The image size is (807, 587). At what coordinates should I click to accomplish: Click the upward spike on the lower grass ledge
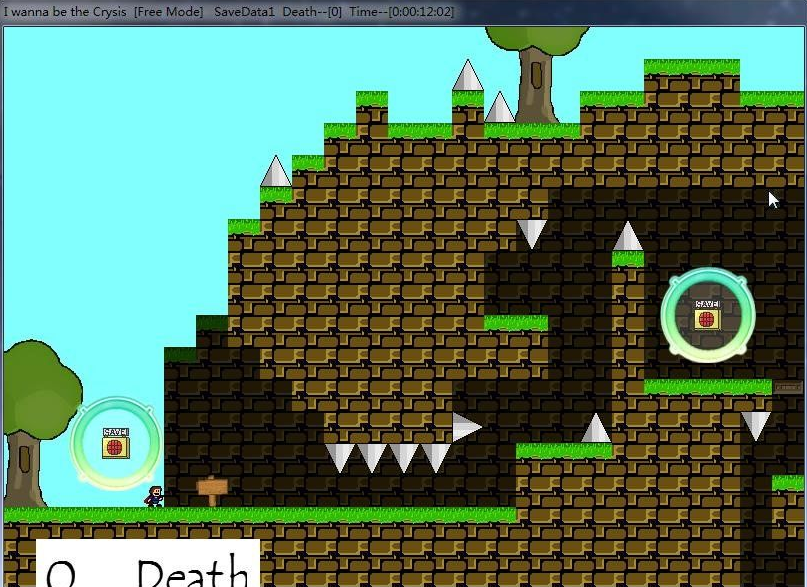point(596,428)
